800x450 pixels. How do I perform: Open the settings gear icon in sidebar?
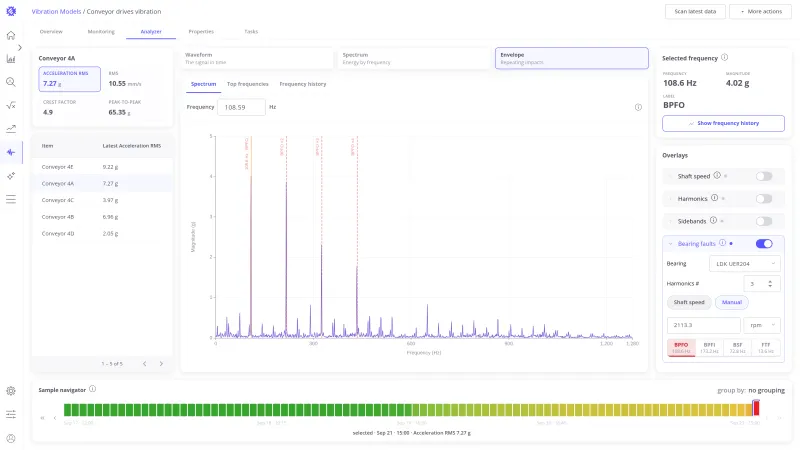pos(11,391)
